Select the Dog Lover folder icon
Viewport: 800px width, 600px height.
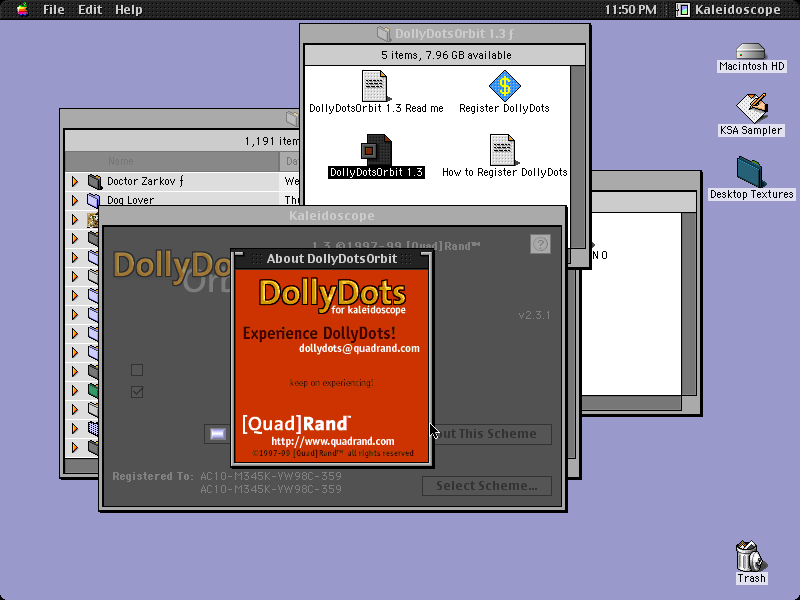pyautogui.click(x=93, y=199)
